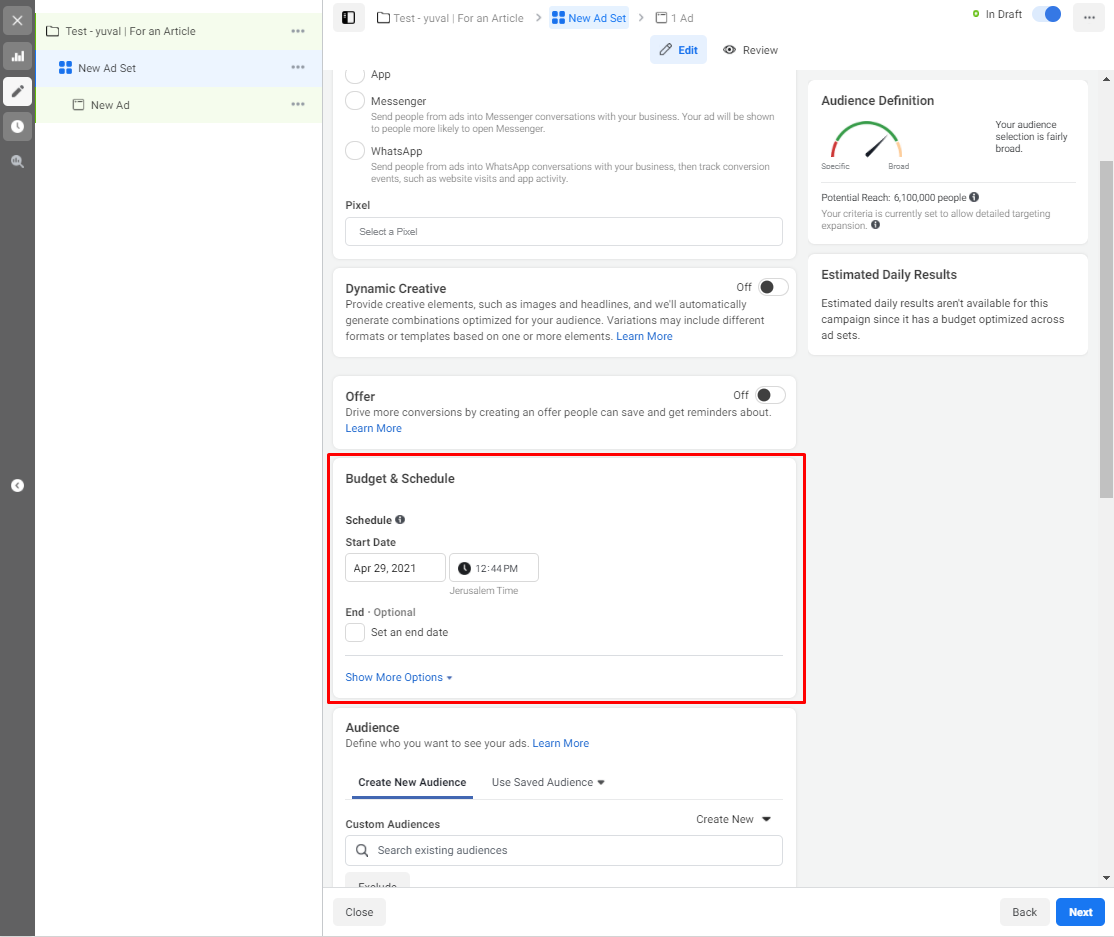Click the campaign folder icon in breadcrumb

(383, 18)
